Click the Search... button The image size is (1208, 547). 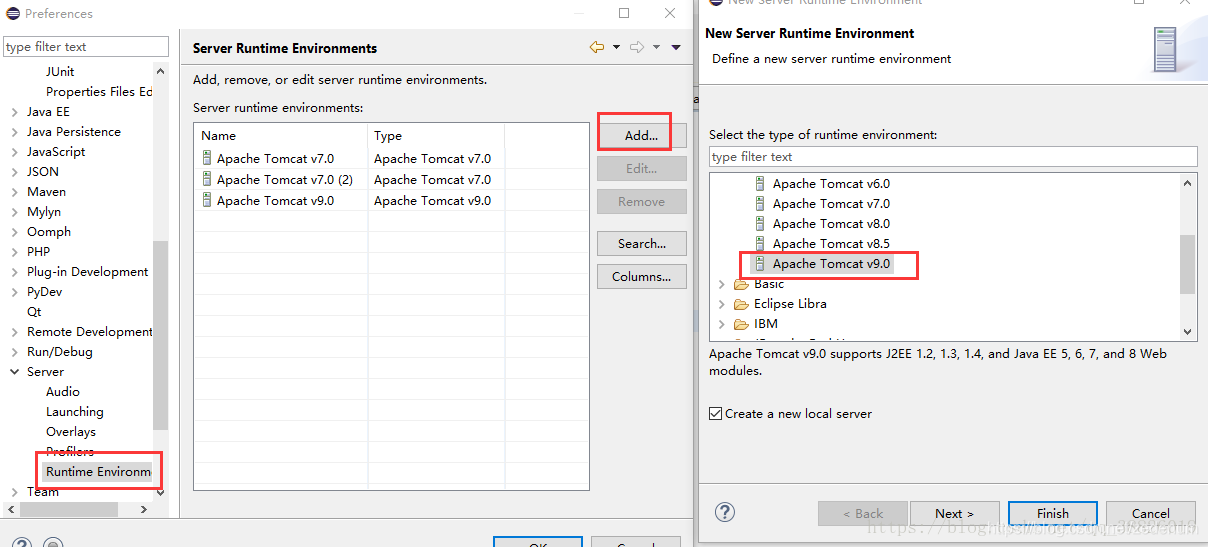[x=642, y=243]
